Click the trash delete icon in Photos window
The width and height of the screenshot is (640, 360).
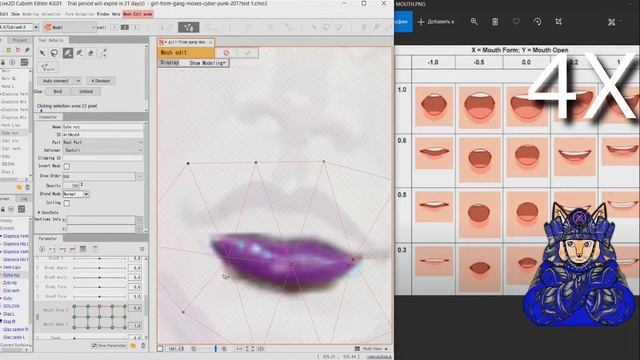495,22
